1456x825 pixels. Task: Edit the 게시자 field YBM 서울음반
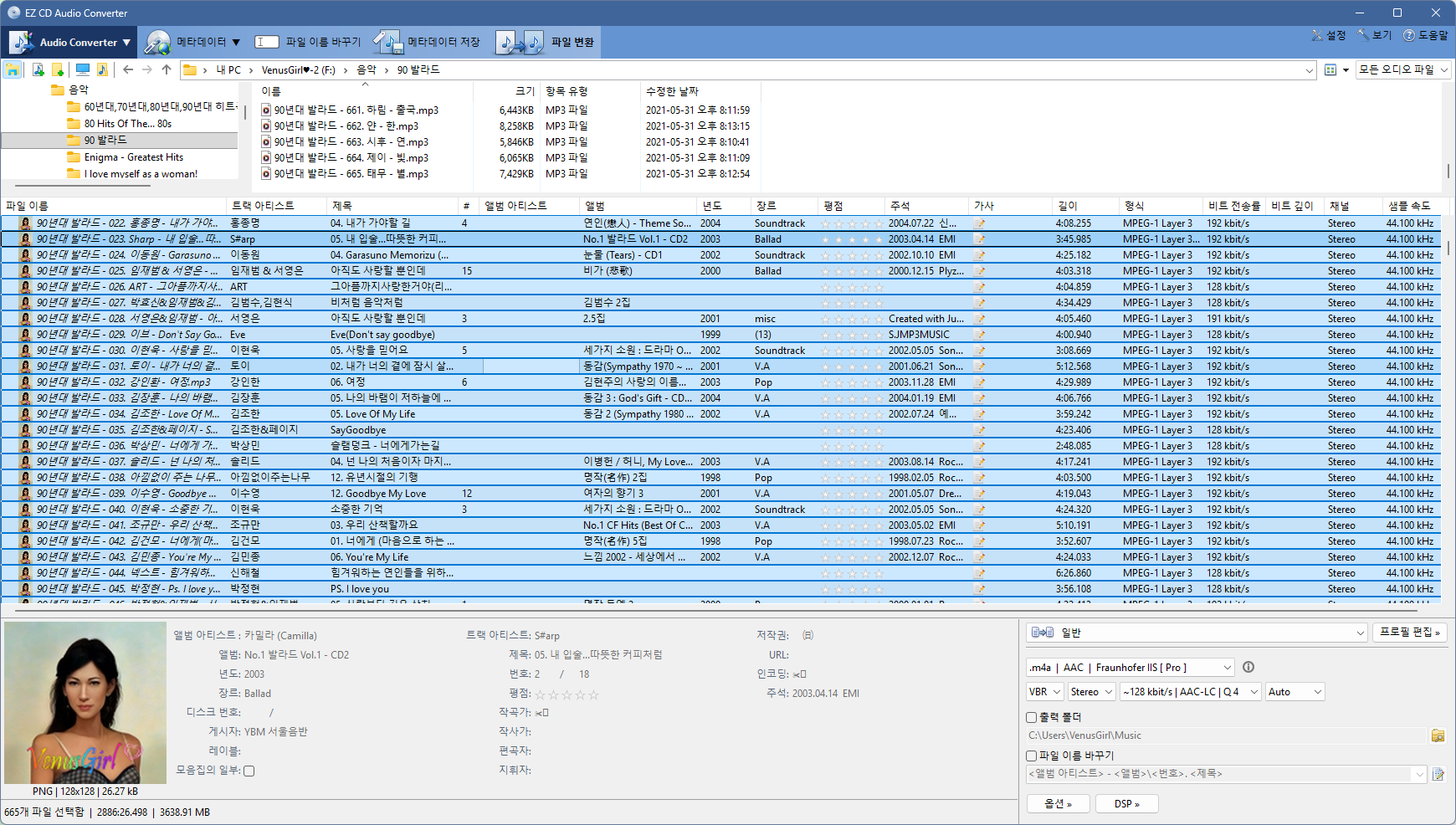(x=276, y=732)
